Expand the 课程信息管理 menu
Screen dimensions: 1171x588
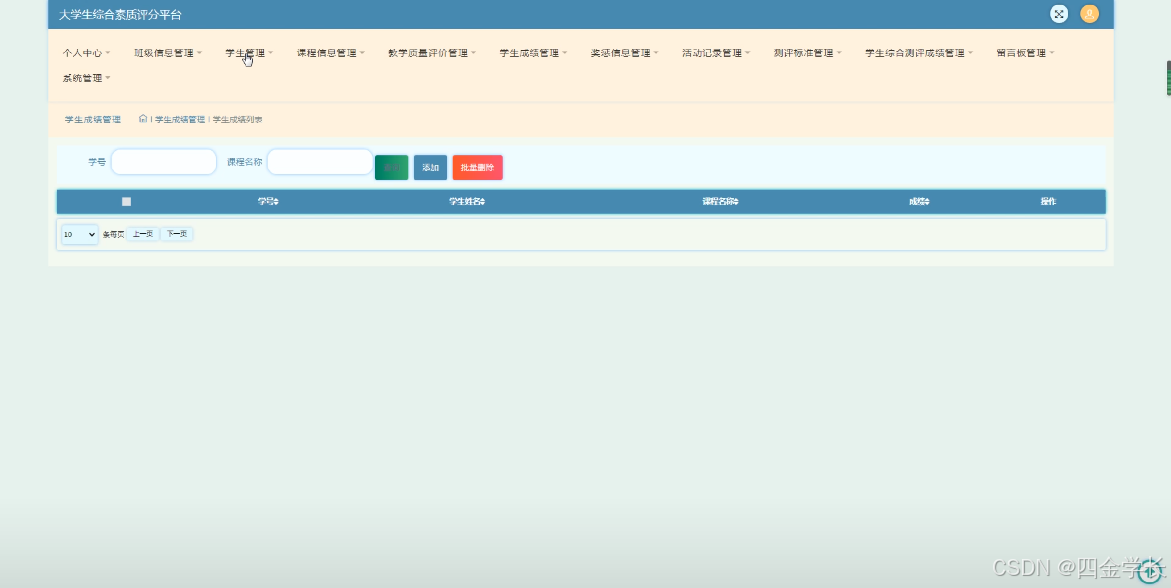pyautogui.click(x=331, y=53)
